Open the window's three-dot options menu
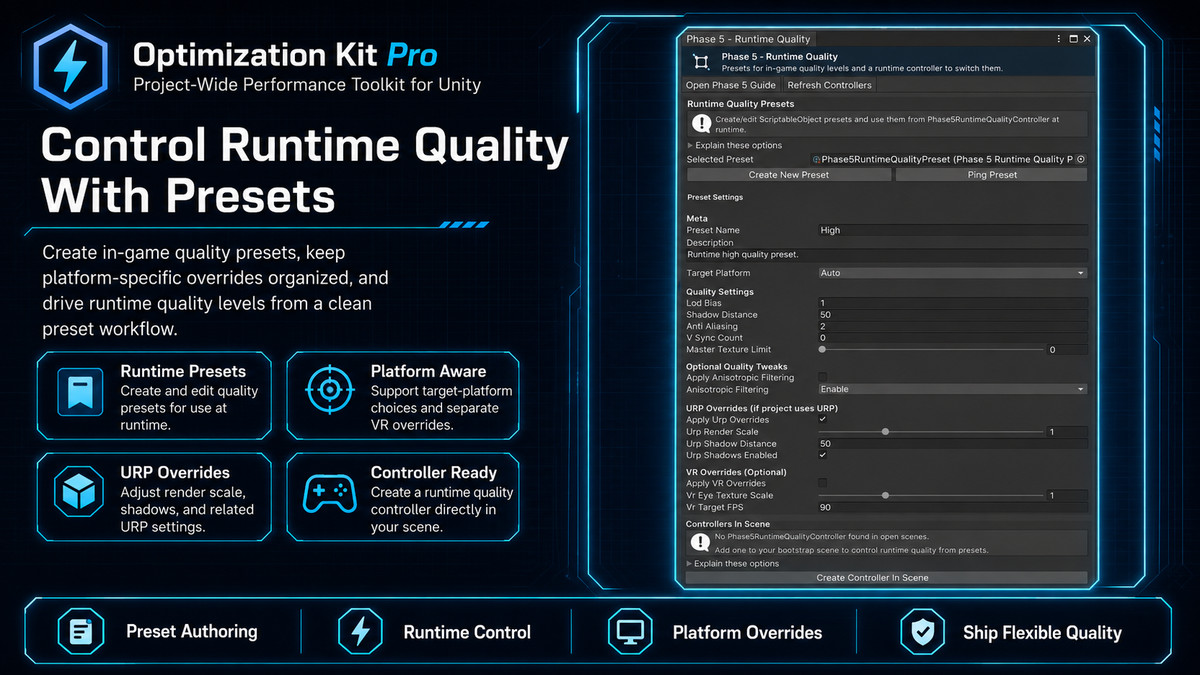 point(1059,39)
